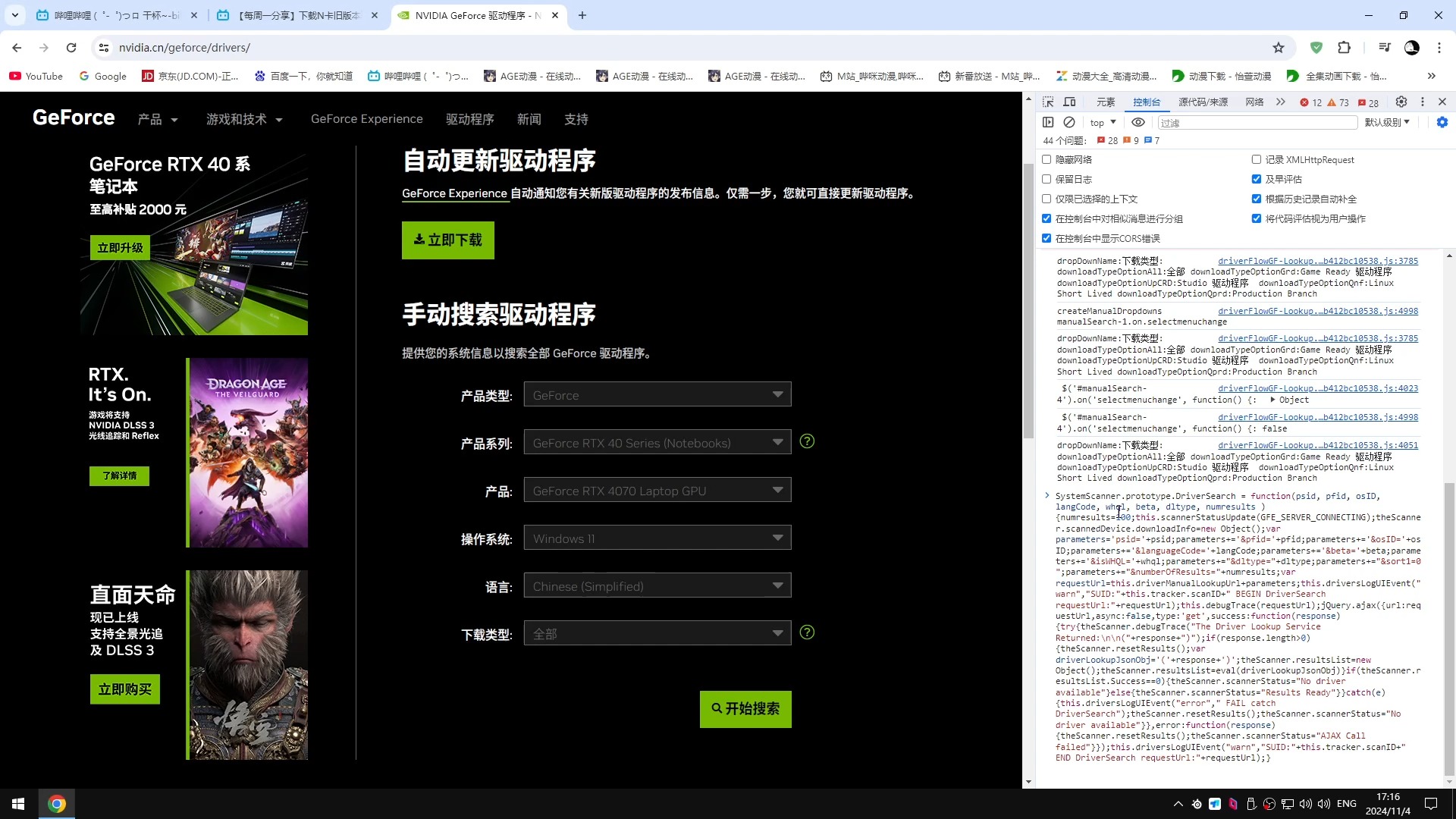
Task: Open the 驱动程序 nav item
Action: [x=470, y=119]
